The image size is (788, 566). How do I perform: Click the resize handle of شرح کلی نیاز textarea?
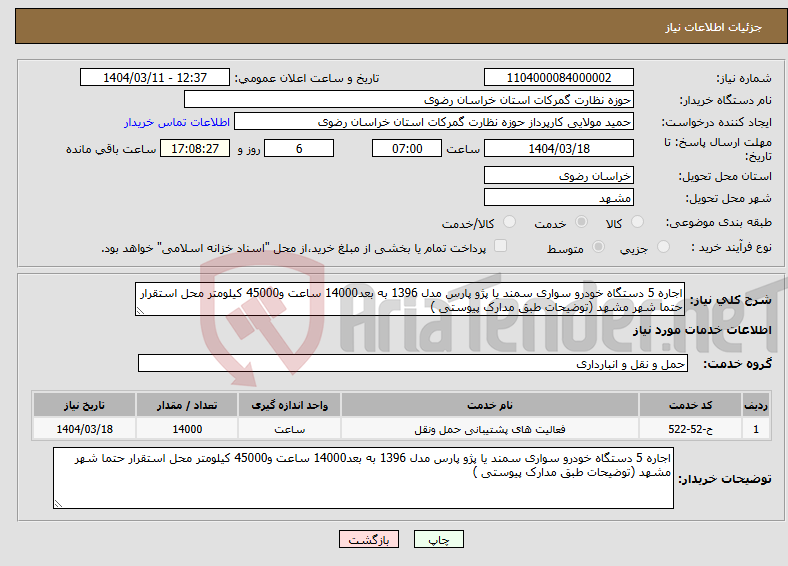(x=140, y=311)
